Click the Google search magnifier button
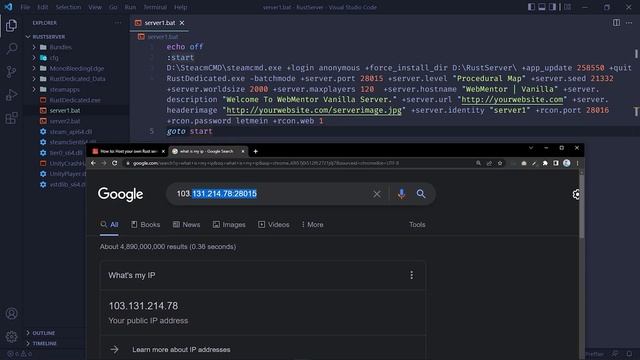Screen dimensions: 640x360 tap(421, 194)
